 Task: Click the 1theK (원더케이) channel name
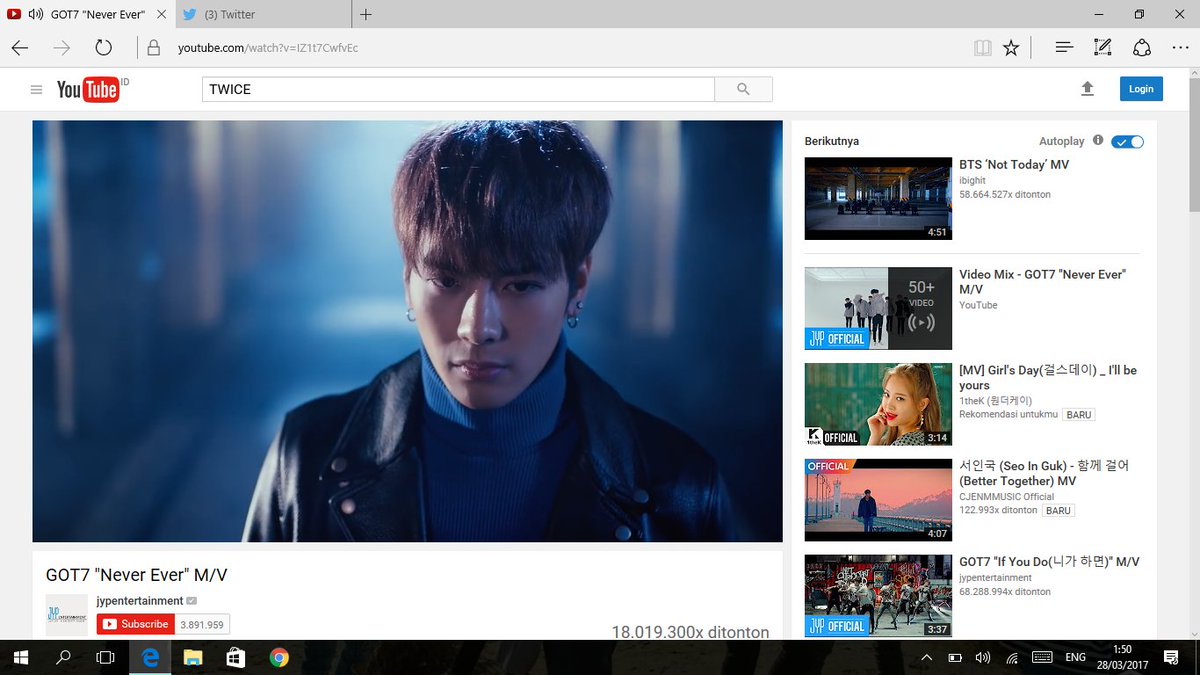pos(996,400)
